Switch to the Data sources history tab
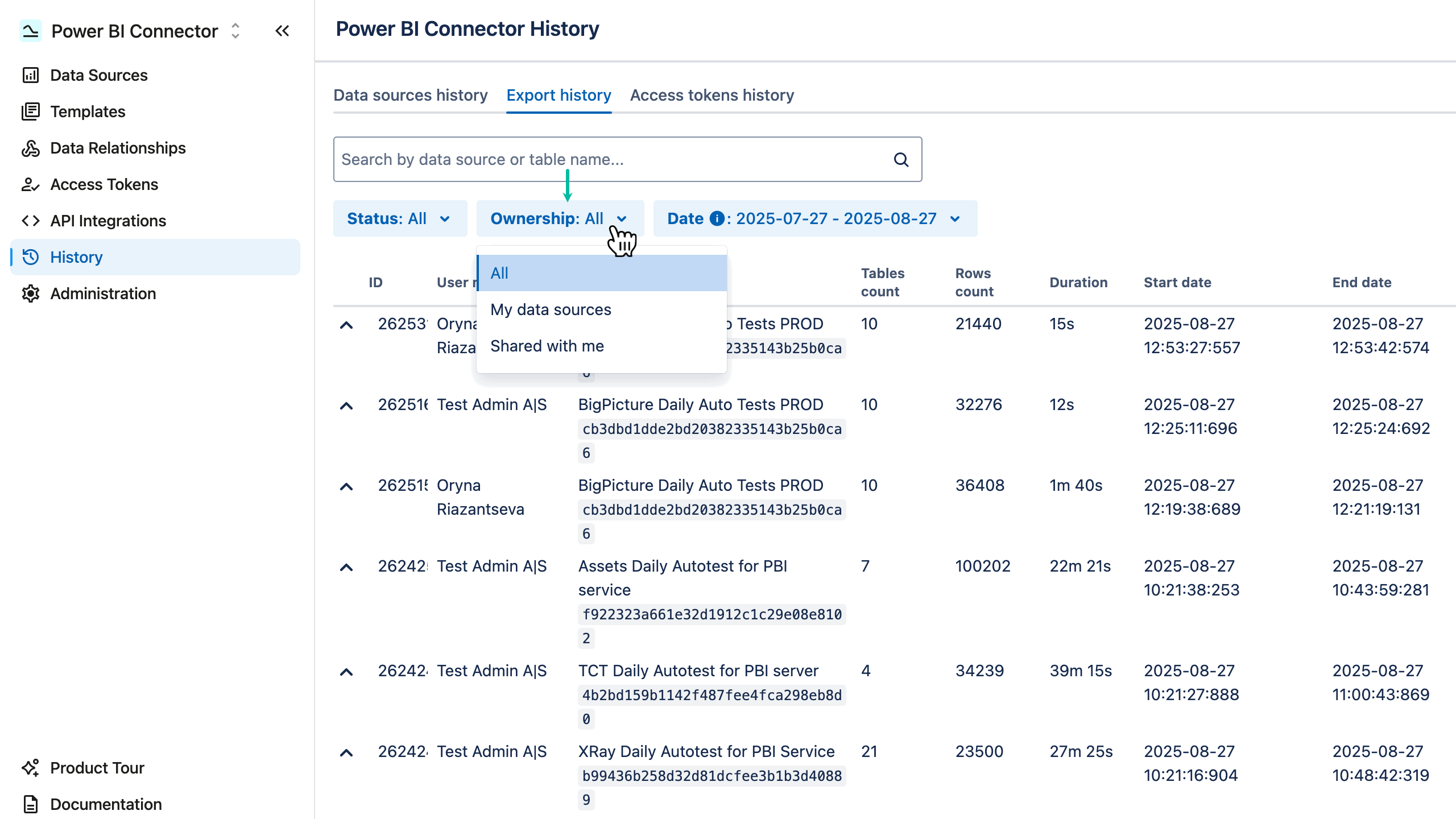 (411, 95)
